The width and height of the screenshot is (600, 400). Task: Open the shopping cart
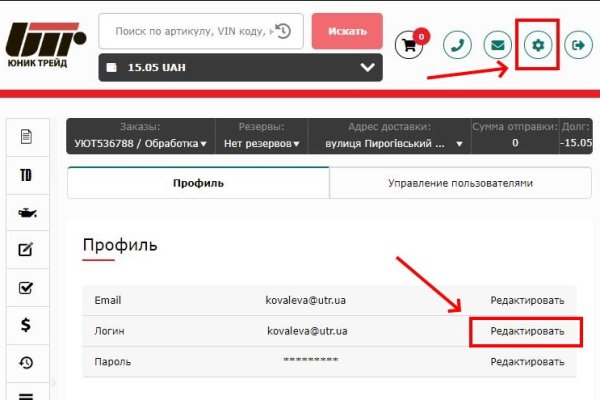click(408, 45)
